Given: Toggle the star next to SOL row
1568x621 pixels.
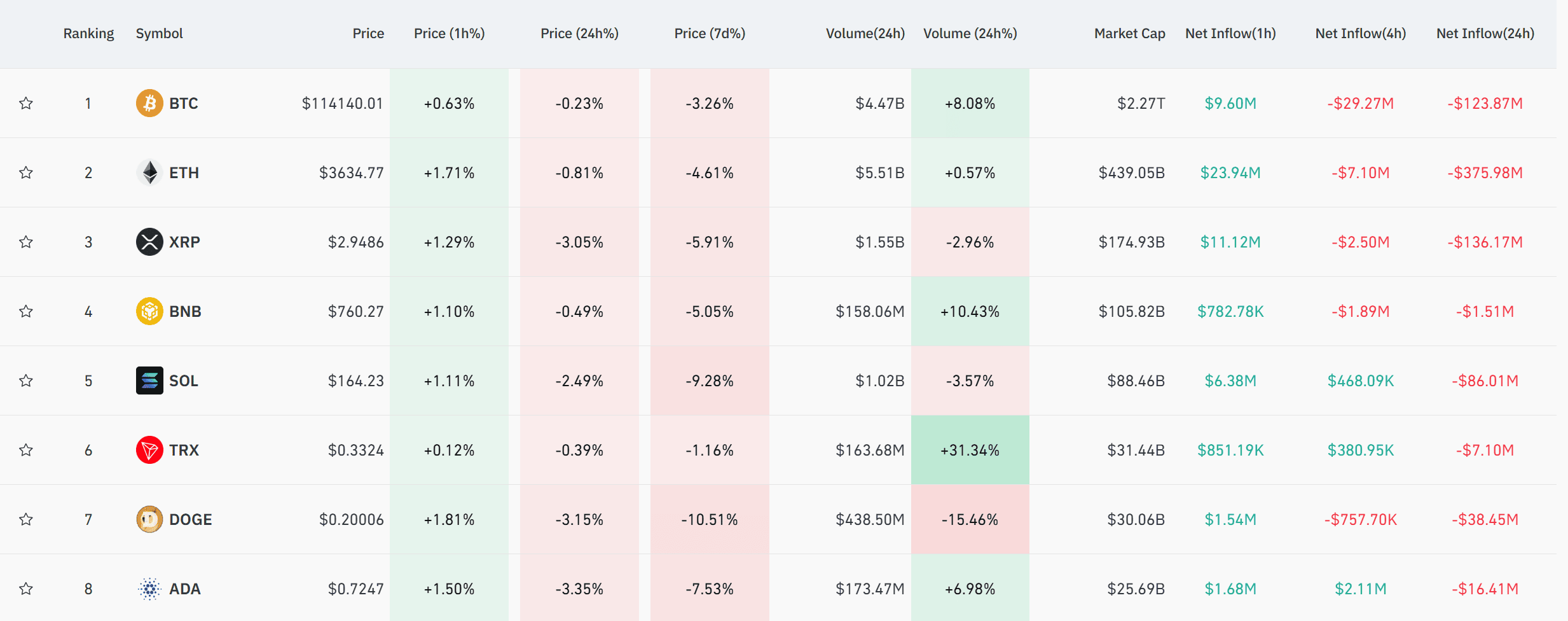Looking at the screenshot, I should coord(26,380).
